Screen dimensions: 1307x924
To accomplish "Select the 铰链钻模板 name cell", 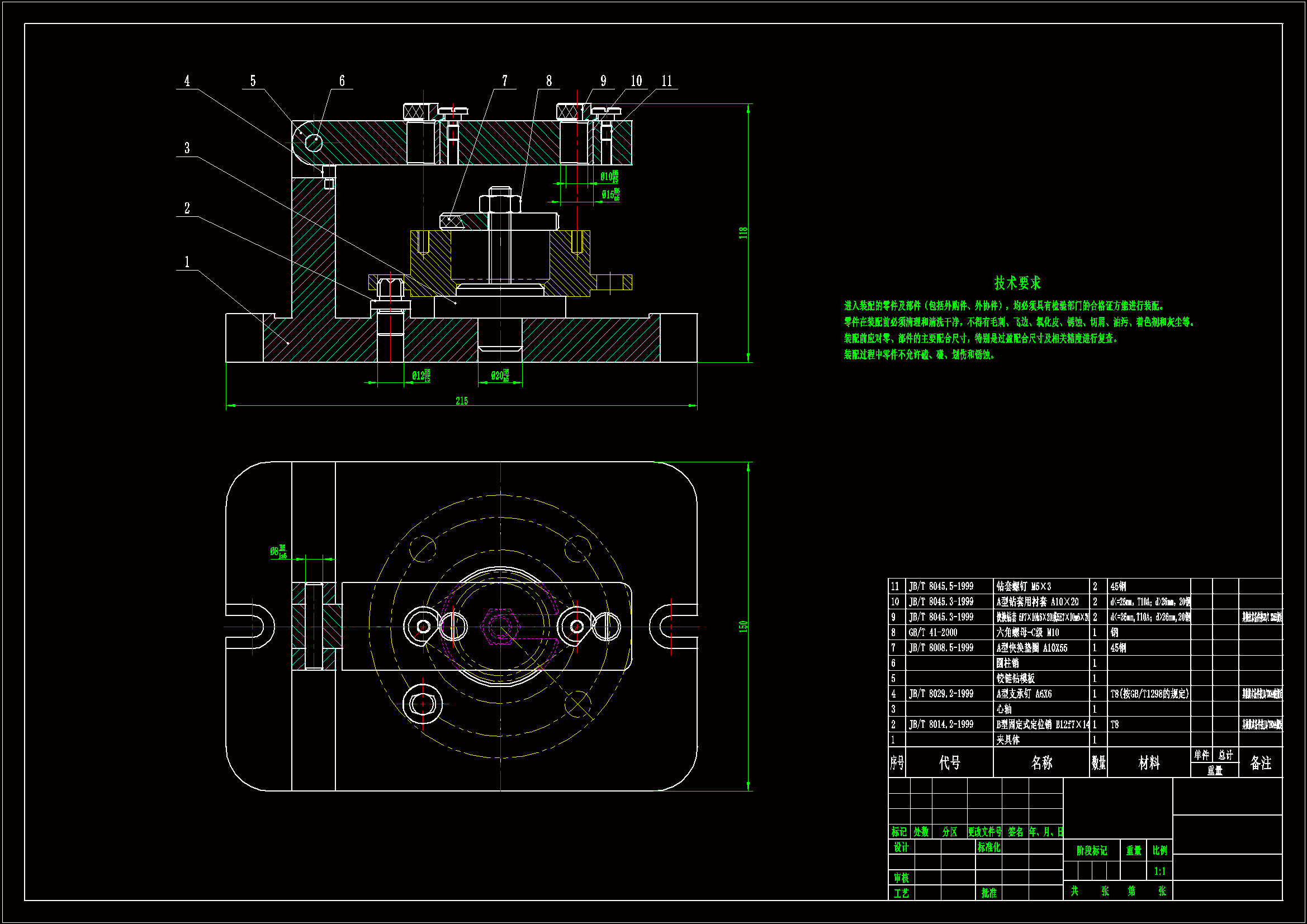I will click(x=1016, y=679).
